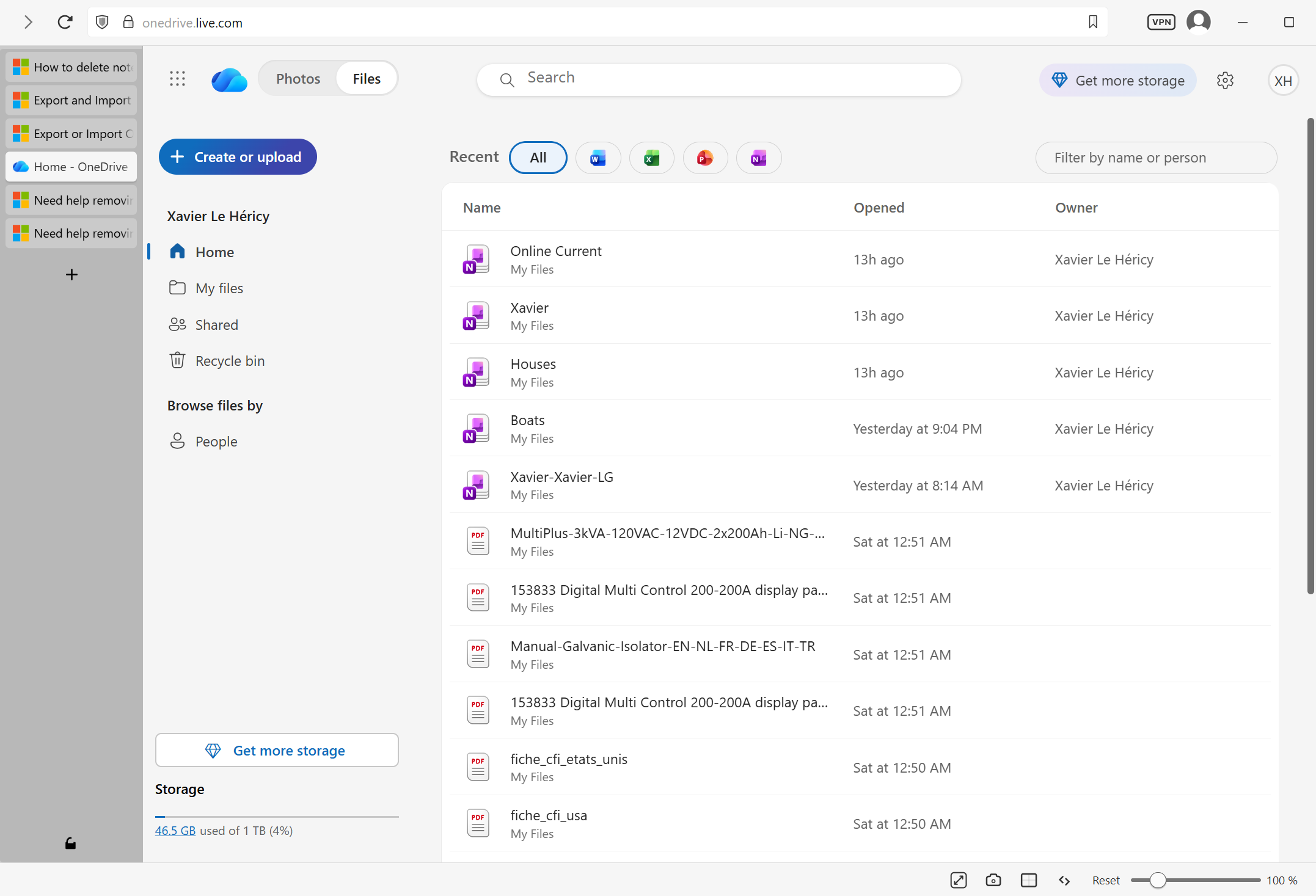Click the VPN badge in browser toolbar
The height and width of the screenshot is (896, 1316).
pyautogui.click(x=1161, y=23)
